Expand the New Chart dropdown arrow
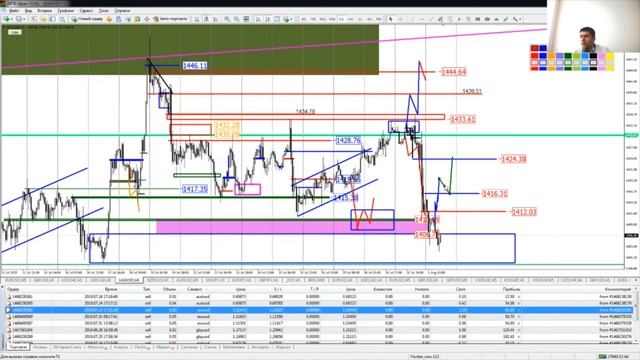 [x=12, y=19]
